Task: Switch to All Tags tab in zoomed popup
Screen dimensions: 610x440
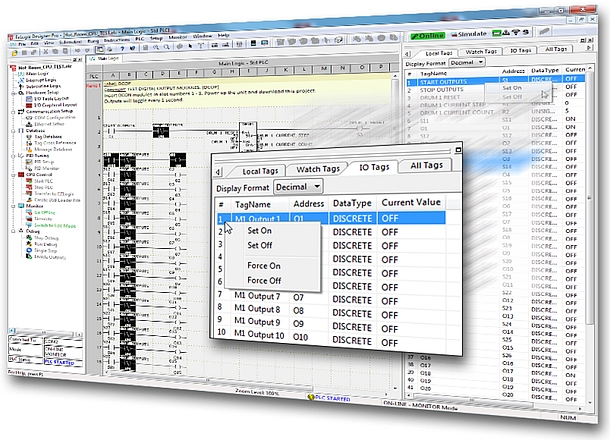Action: click(427, 165)
